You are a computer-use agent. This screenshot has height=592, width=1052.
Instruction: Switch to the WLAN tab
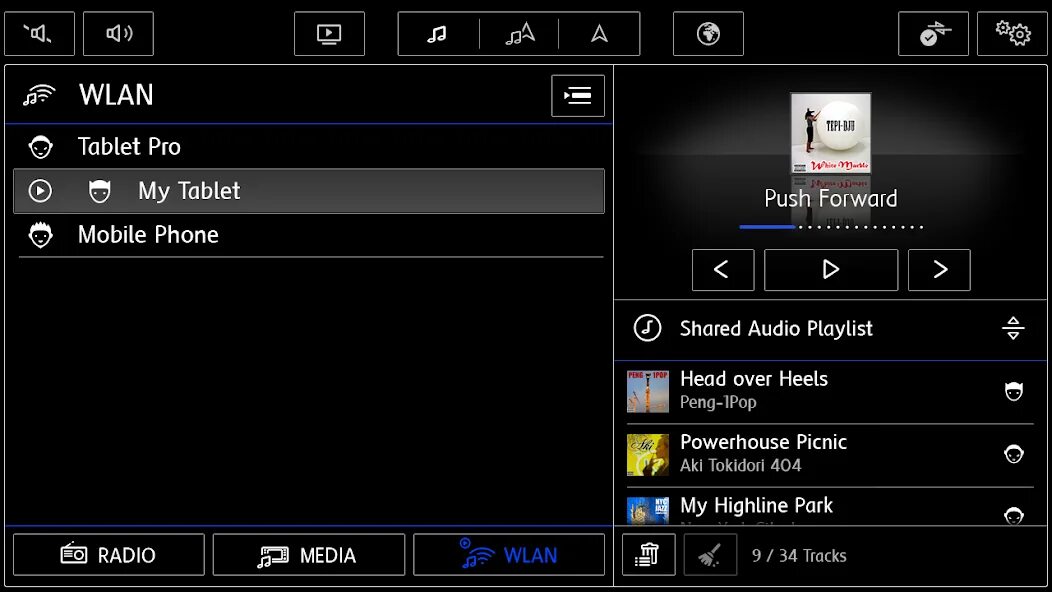[x=509, y=555]
